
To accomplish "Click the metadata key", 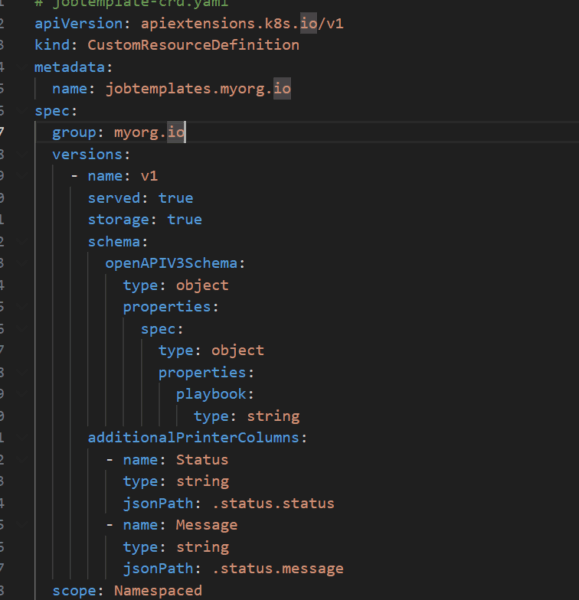I will [x=70, y=67].
